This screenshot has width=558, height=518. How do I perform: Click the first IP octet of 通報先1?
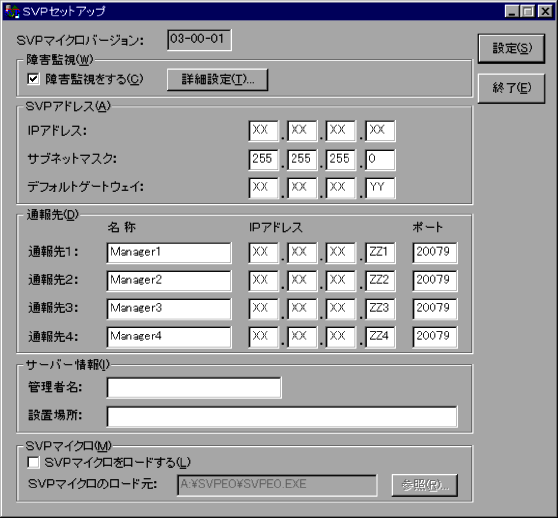click(x=263, y=253)
